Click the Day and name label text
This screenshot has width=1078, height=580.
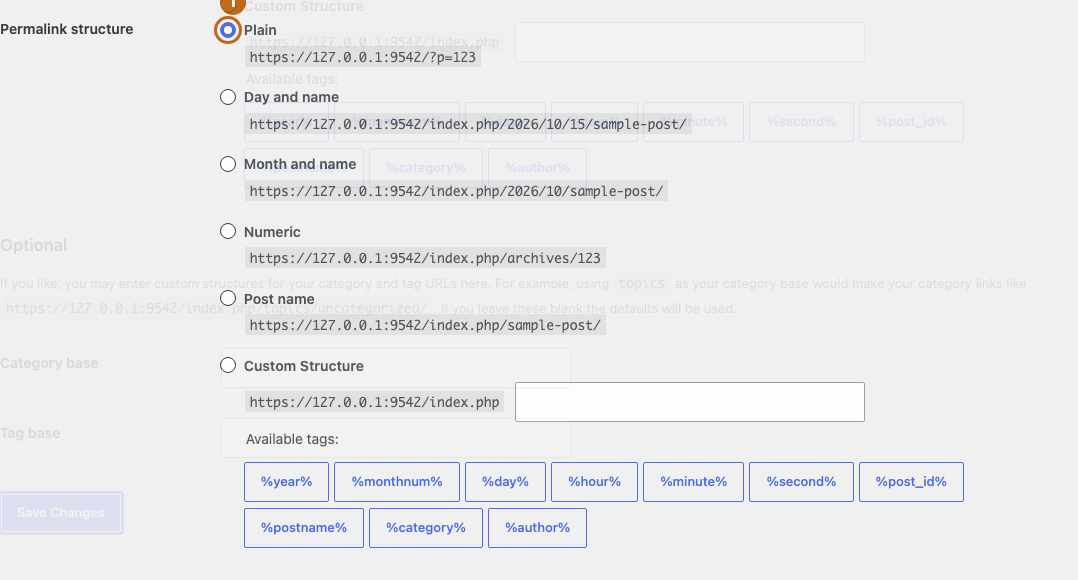(x=292, y=97)
